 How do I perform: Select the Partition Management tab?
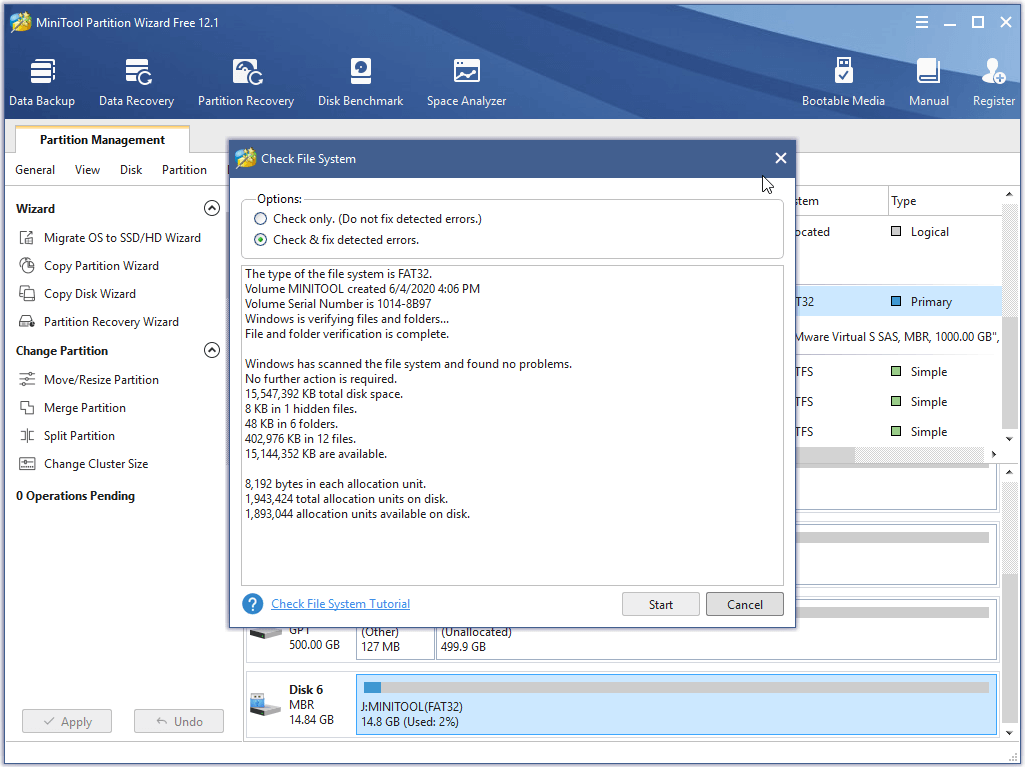click(102, 139)
